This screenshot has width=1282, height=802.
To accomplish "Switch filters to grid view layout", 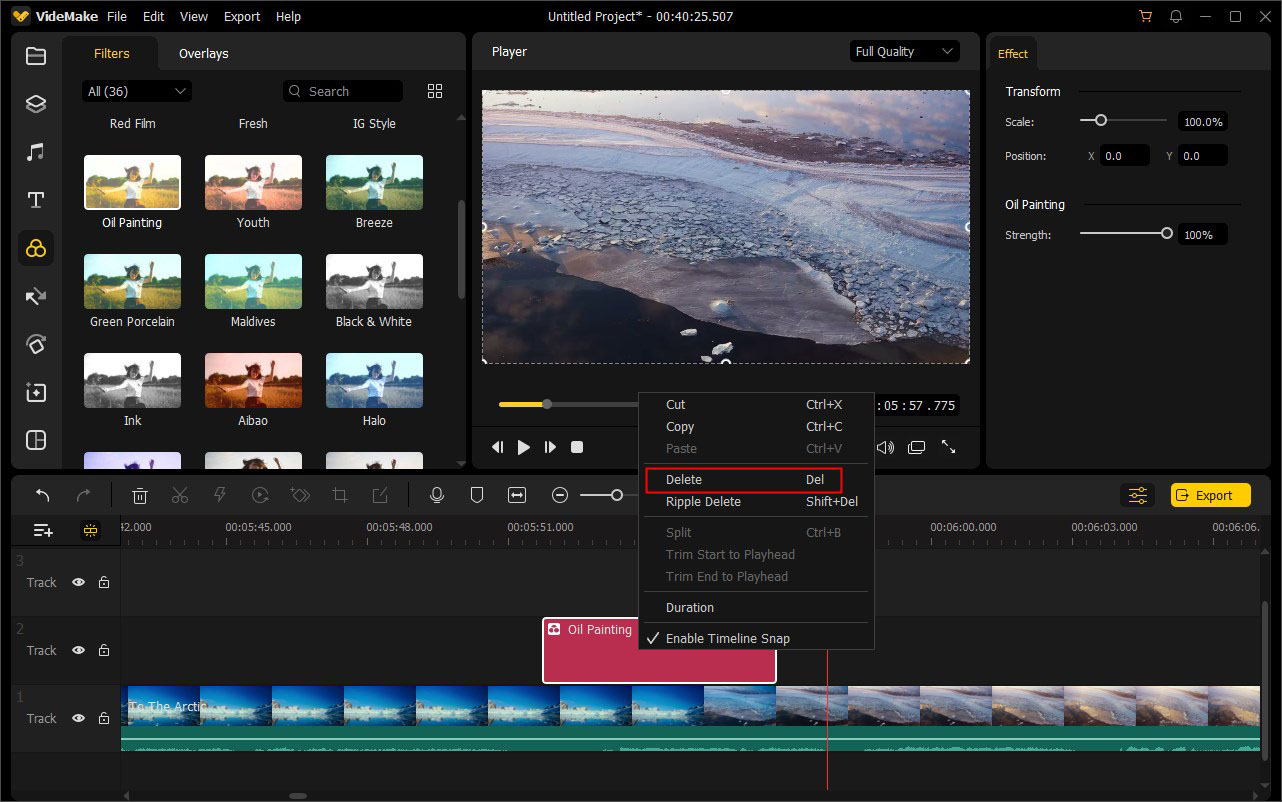I will [x=435, y=91].
